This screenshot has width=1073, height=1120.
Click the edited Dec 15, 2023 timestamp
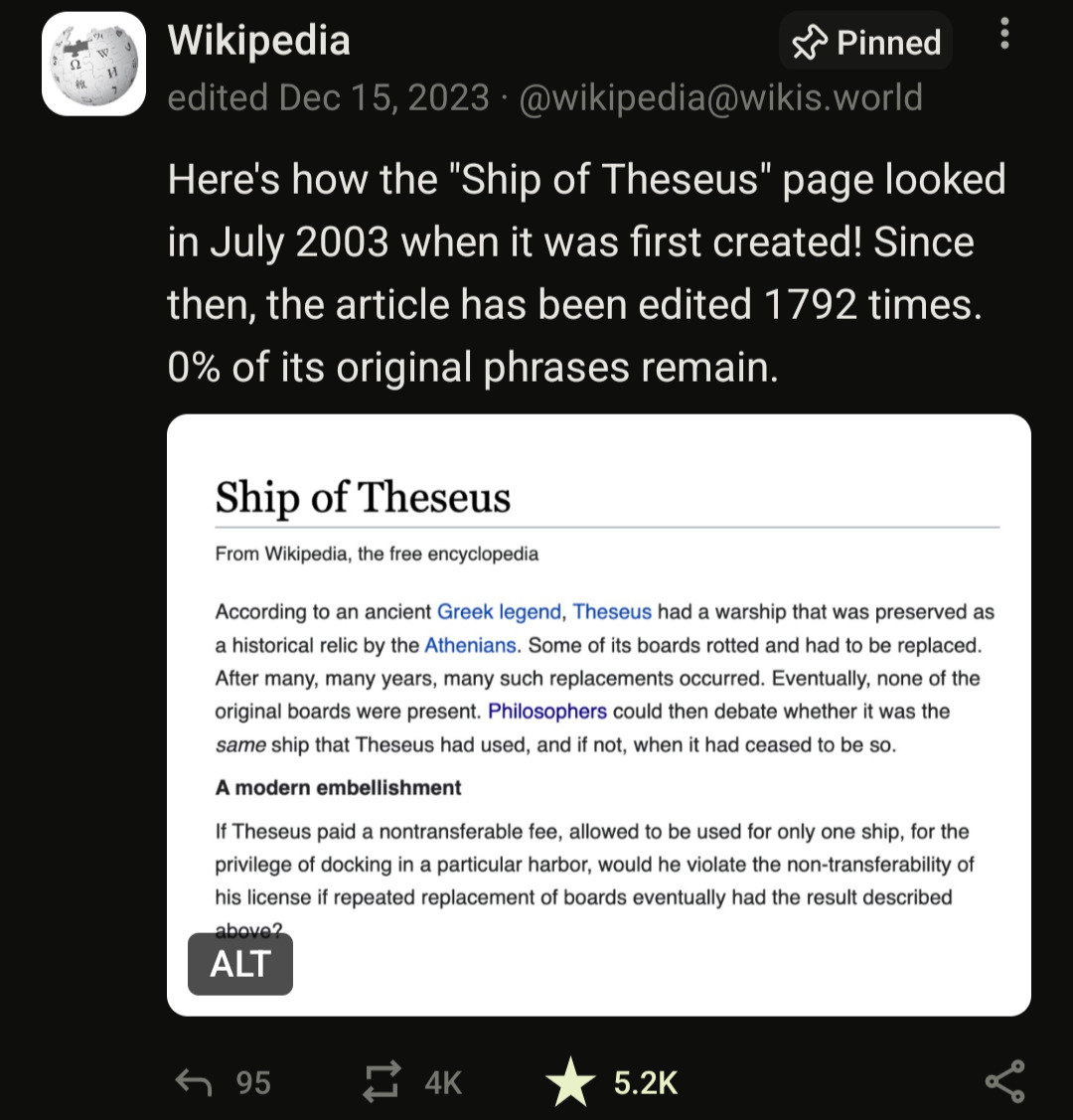(329, 97)
